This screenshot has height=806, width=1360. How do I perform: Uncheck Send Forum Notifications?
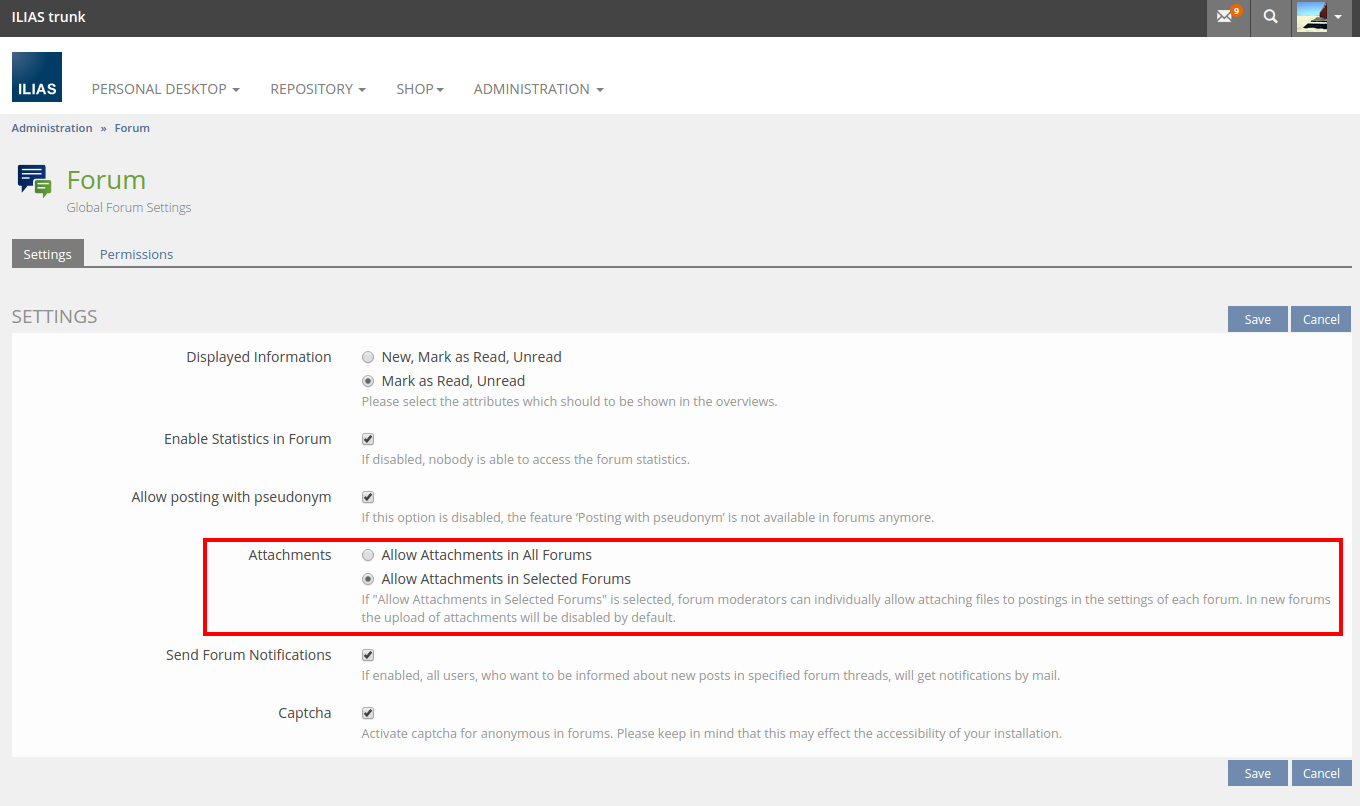click(368, 655)
